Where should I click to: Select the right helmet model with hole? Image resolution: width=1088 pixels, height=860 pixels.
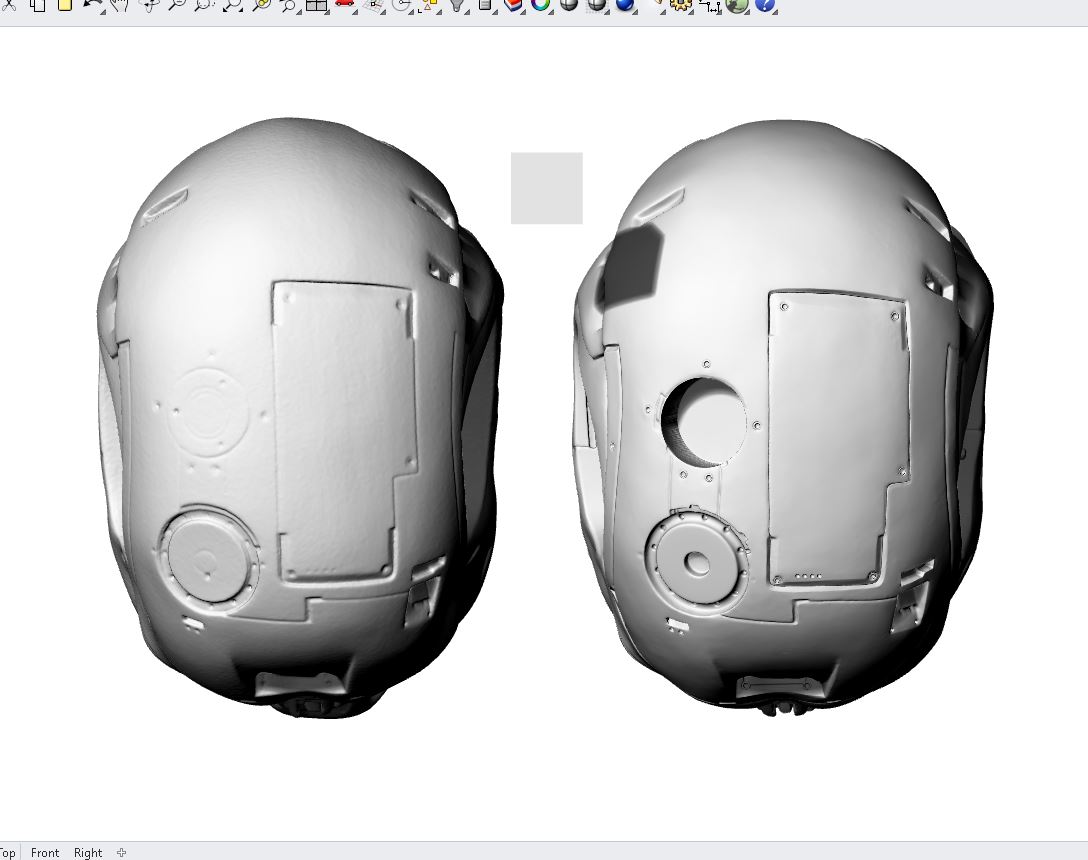pyautogui.click(x=784, y=419)
